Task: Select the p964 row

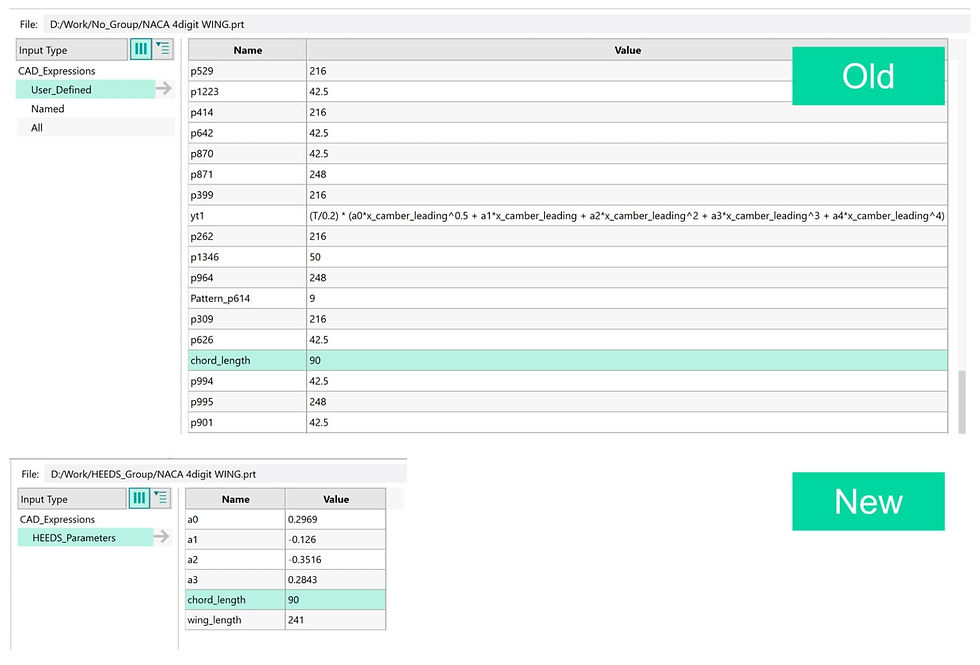Action: click(x=568, y=278)
